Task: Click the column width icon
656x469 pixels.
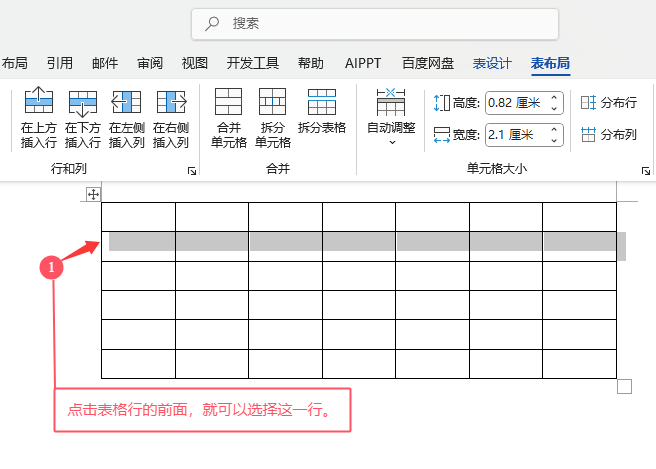Action: click(441, 135)
